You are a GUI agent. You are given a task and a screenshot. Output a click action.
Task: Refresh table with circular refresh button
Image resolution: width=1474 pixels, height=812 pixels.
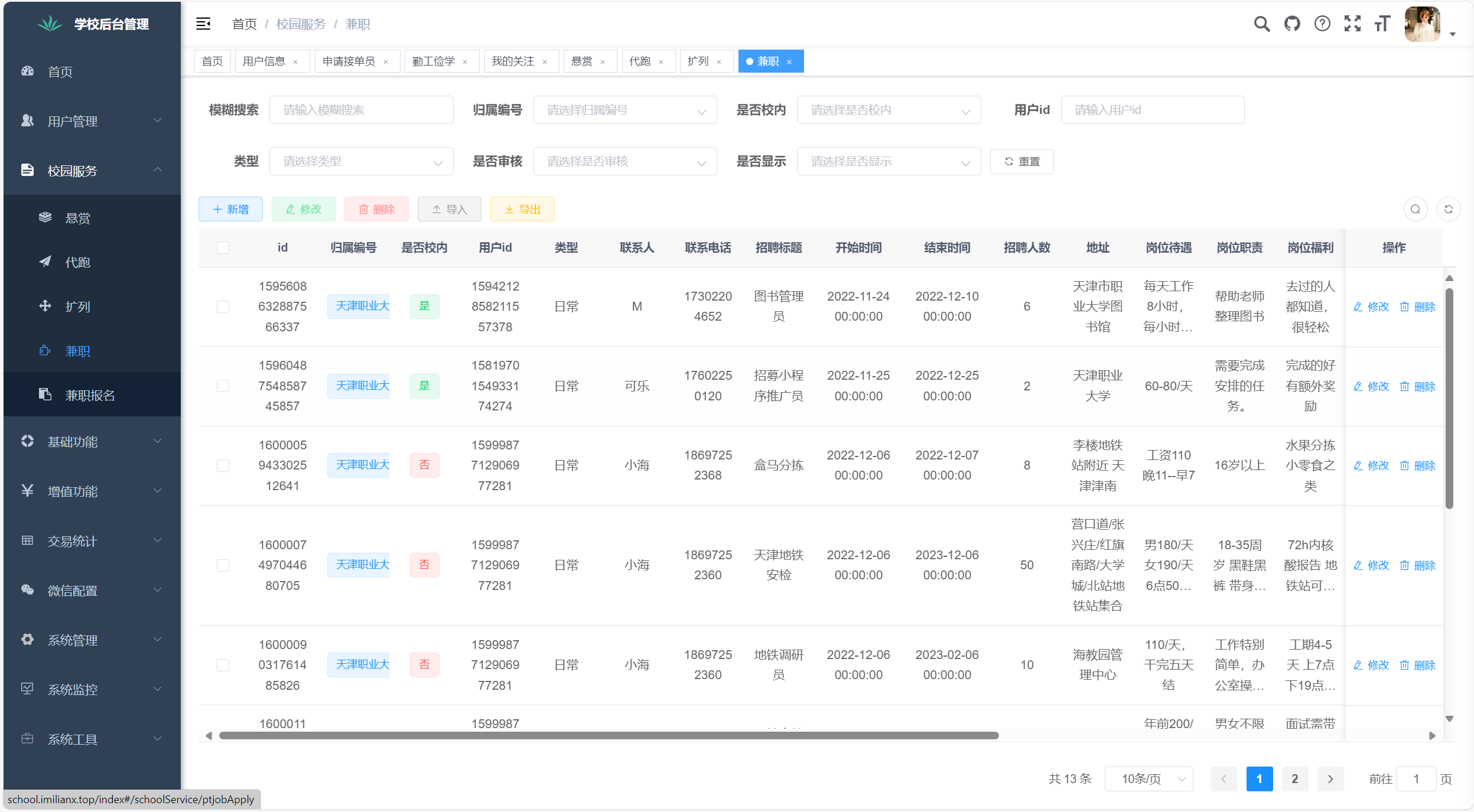pos(1449,209)
